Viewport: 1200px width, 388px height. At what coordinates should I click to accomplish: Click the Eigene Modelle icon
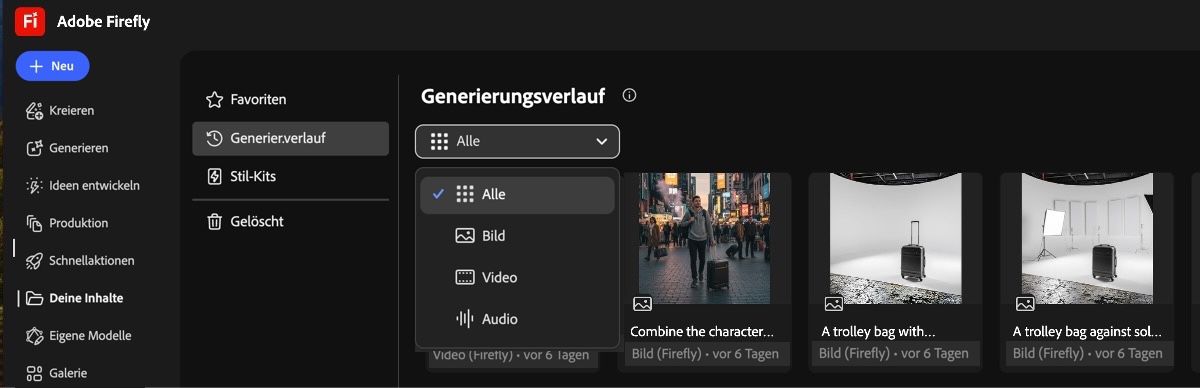(x=34, y=336)
